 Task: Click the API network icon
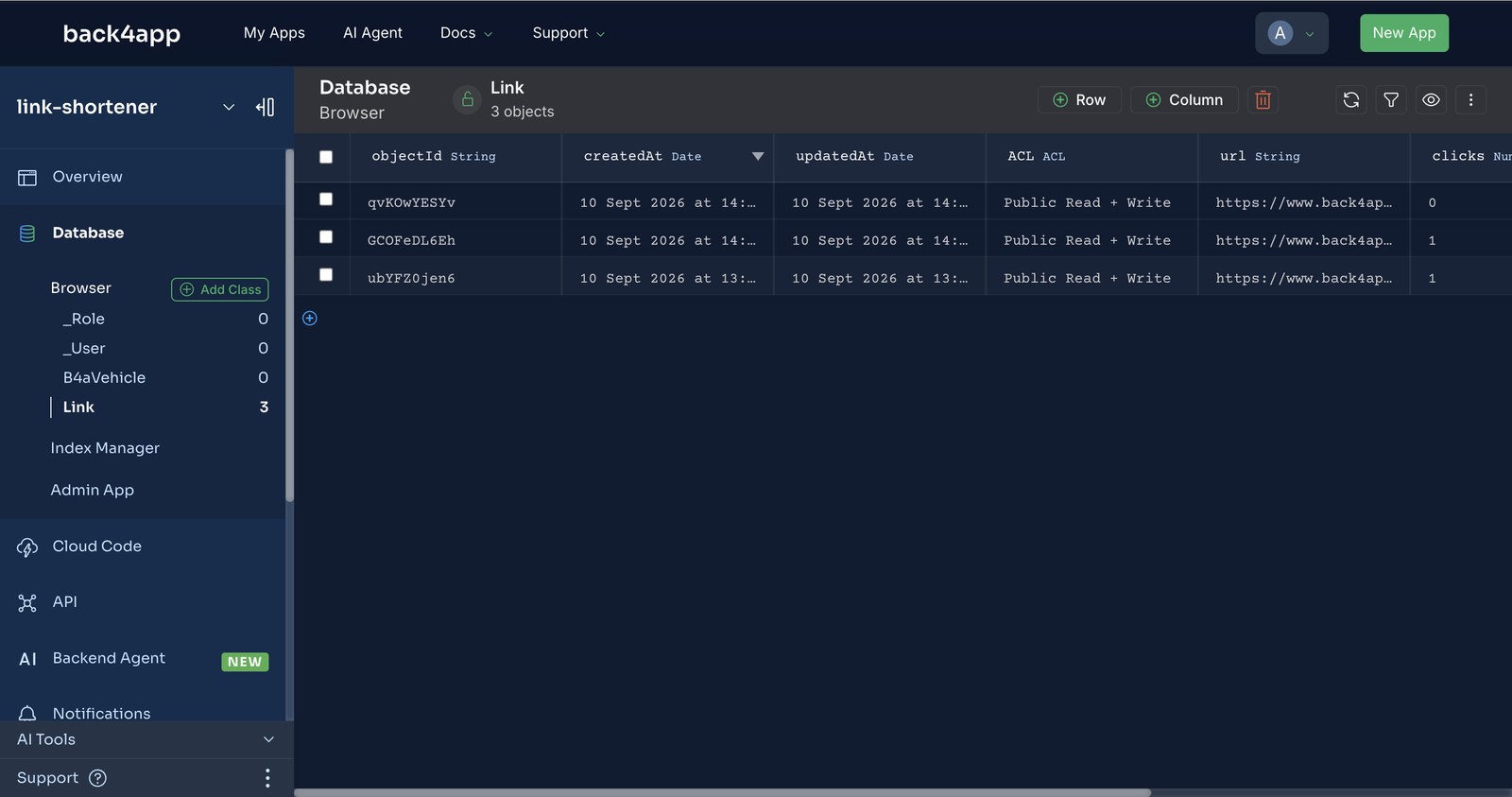(x=27, y=602)
